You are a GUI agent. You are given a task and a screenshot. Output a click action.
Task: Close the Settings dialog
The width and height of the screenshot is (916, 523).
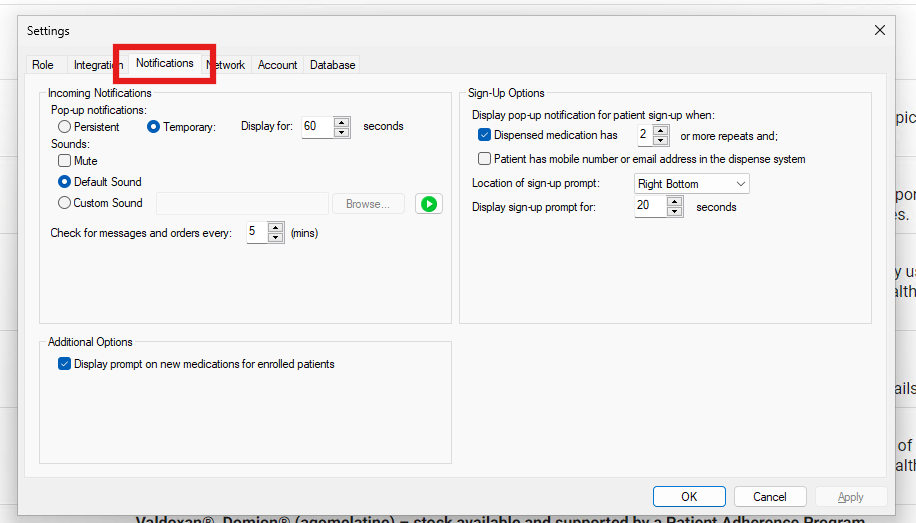(x=880, y=30)
